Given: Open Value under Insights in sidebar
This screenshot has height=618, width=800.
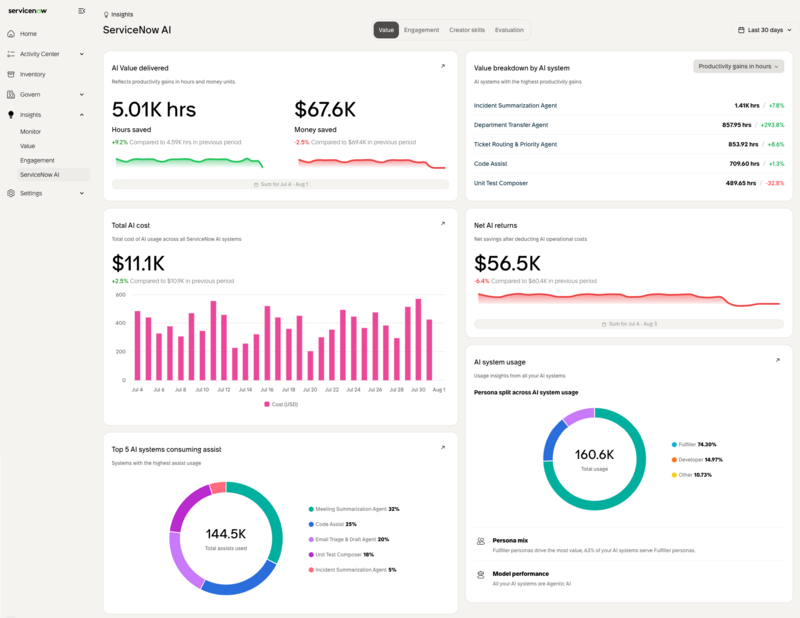Looking at the screenshot, I should [28, 146].
